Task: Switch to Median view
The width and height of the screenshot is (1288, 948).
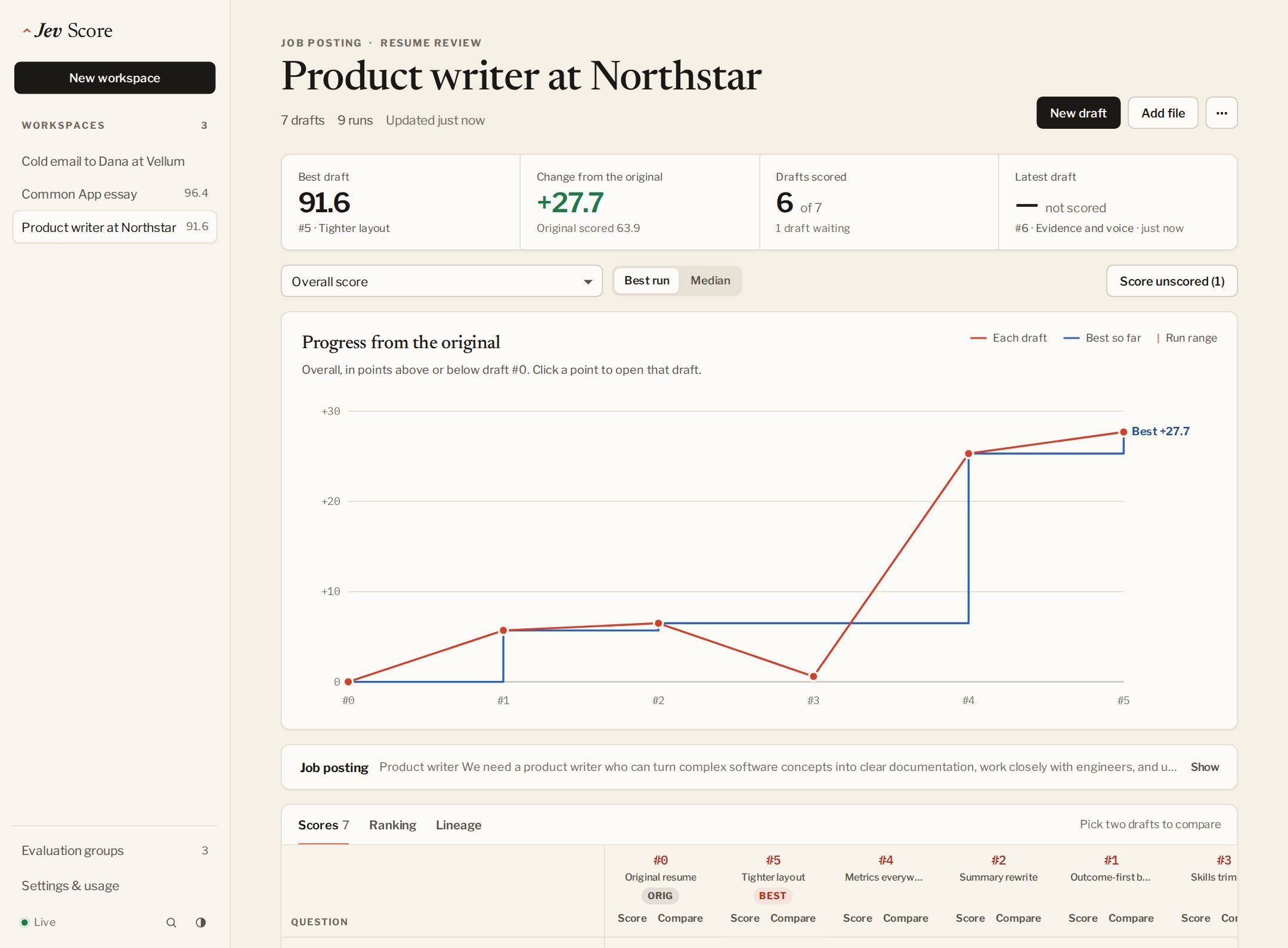Action: [710, 280]
